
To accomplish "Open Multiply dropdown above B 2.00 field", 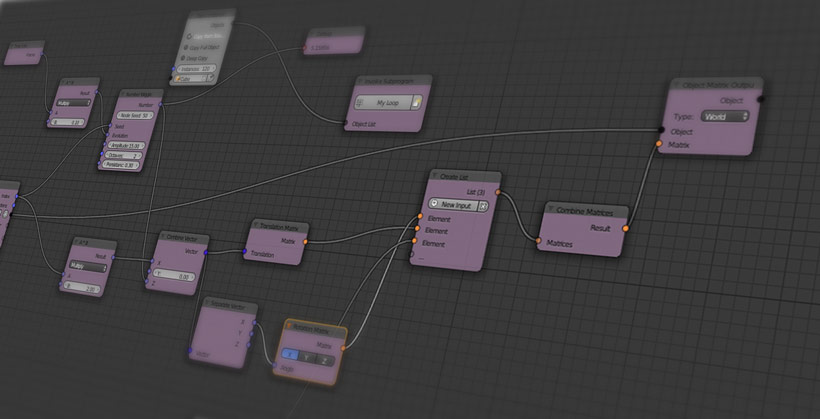I will pyautogui.click(x=88, y=267).
